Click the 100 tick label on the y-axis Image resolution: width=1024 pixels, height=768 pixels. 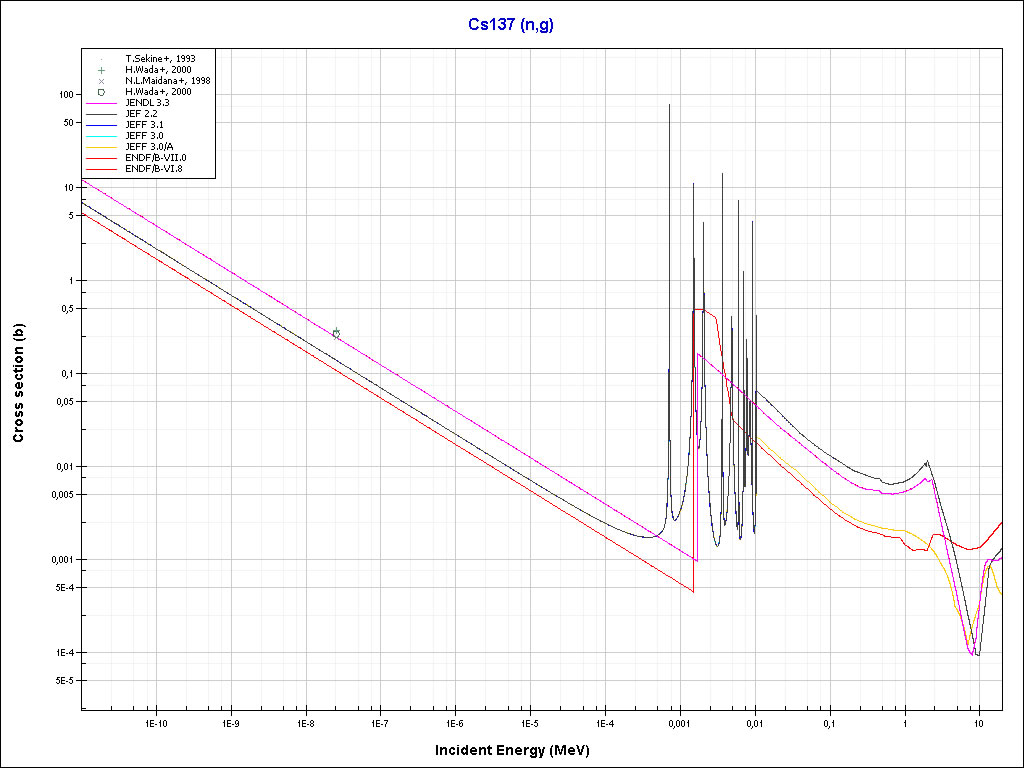67,94
